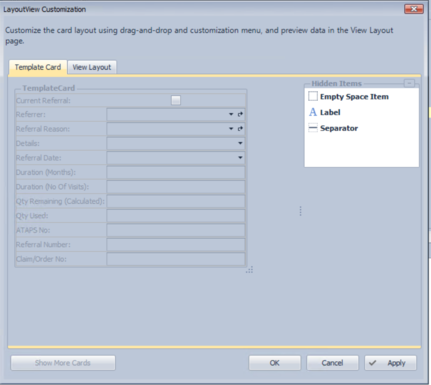Click the card resize grip icon
This screenshot has width=431, height=385.
click(250, 270)
